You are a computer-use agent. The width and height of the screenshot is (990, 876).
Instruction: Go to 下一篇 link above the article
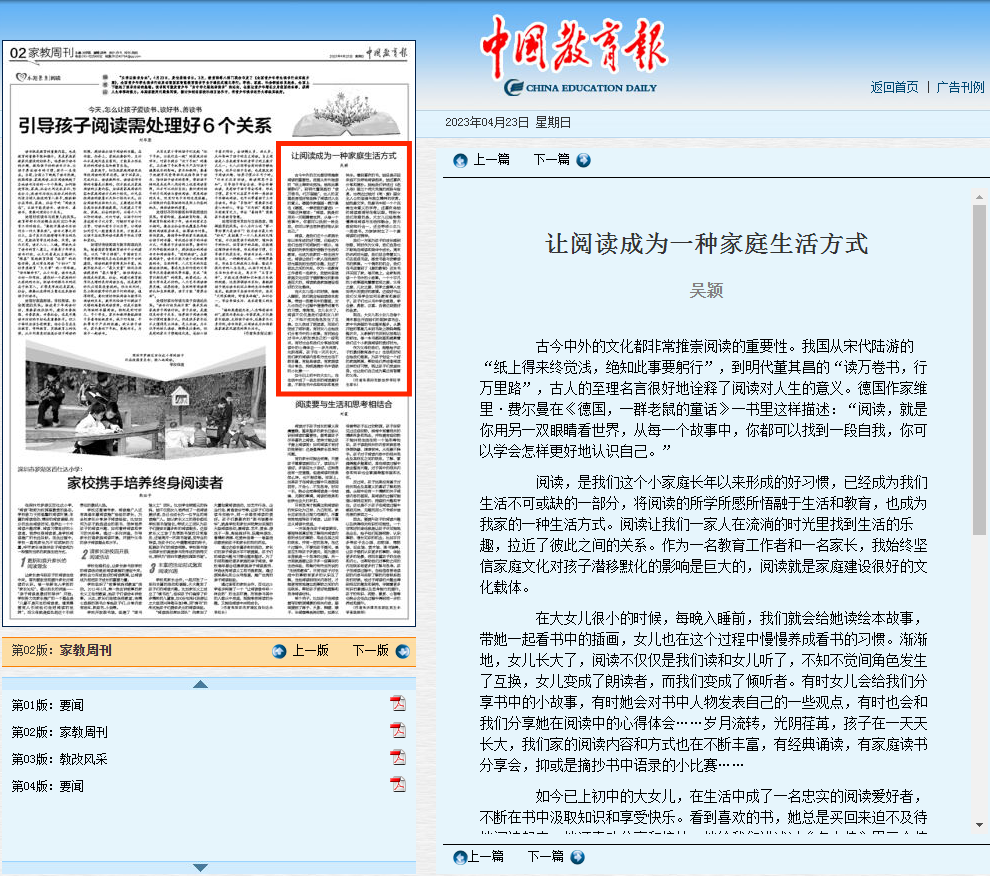click(551, 160)
